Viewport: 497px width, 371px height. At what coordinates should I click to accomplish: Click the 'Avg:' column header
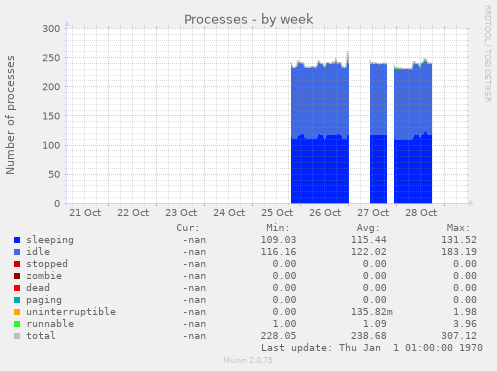pos(368,228)
